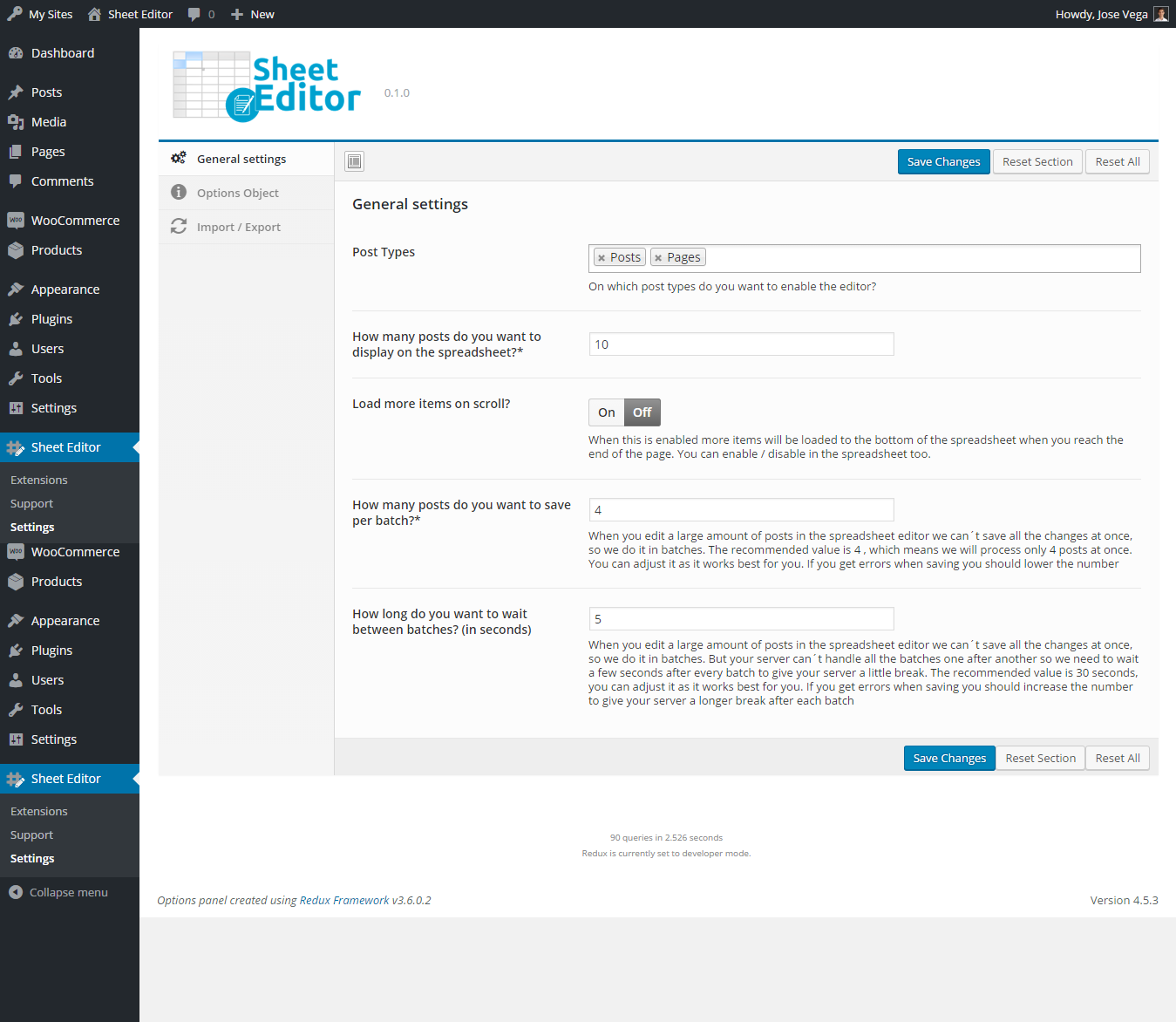Click the expand-all-sections icon in the header bar

354,161
